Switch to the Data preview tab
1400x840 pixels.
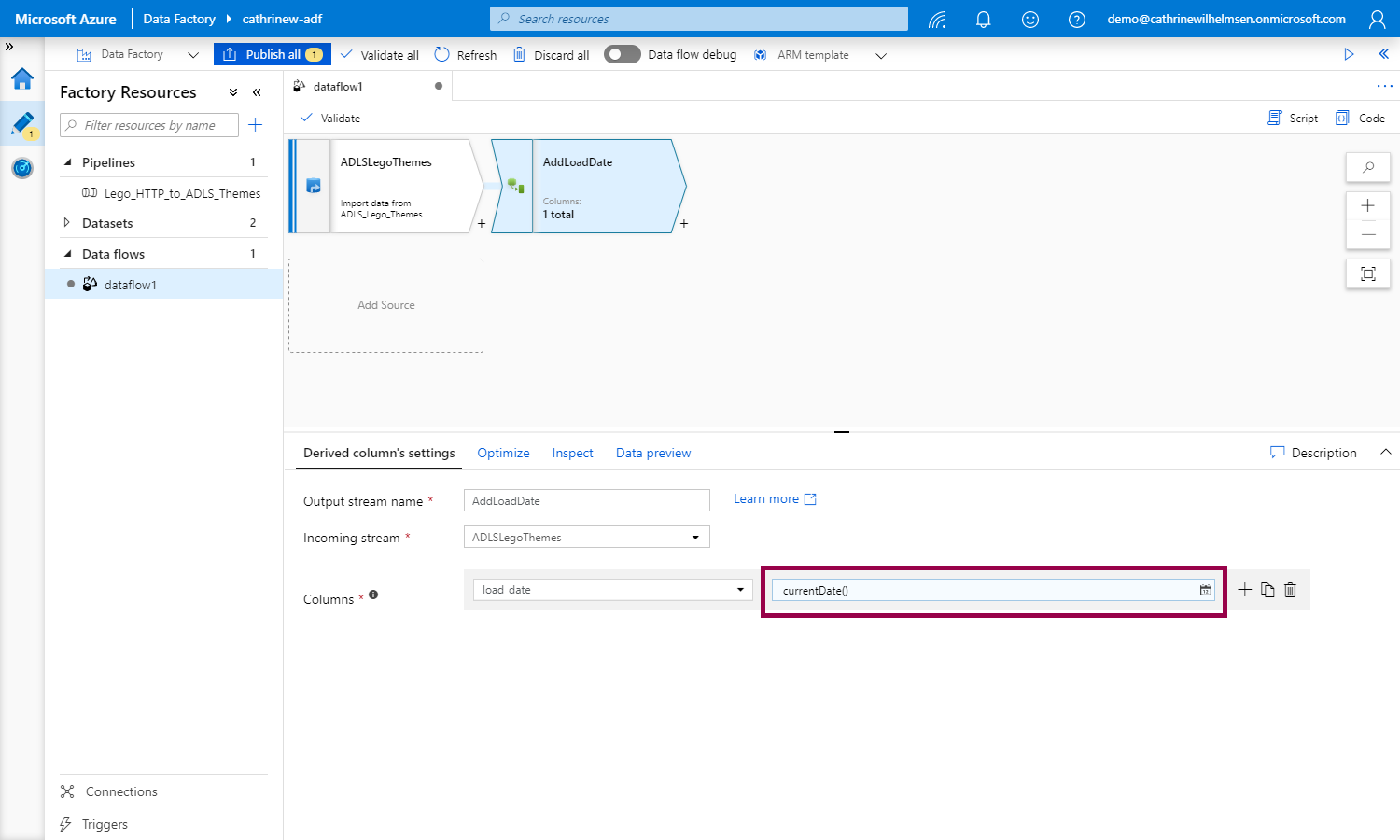[653, 453]
